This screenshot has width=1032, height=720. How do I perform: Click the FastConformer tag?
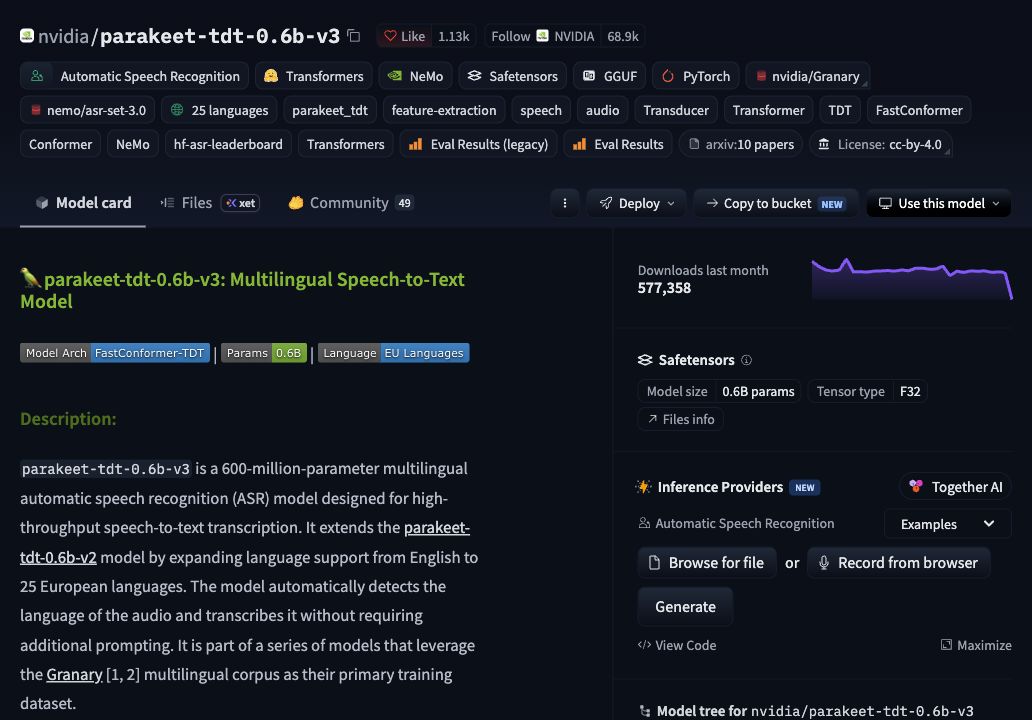[x=919, y=111]
